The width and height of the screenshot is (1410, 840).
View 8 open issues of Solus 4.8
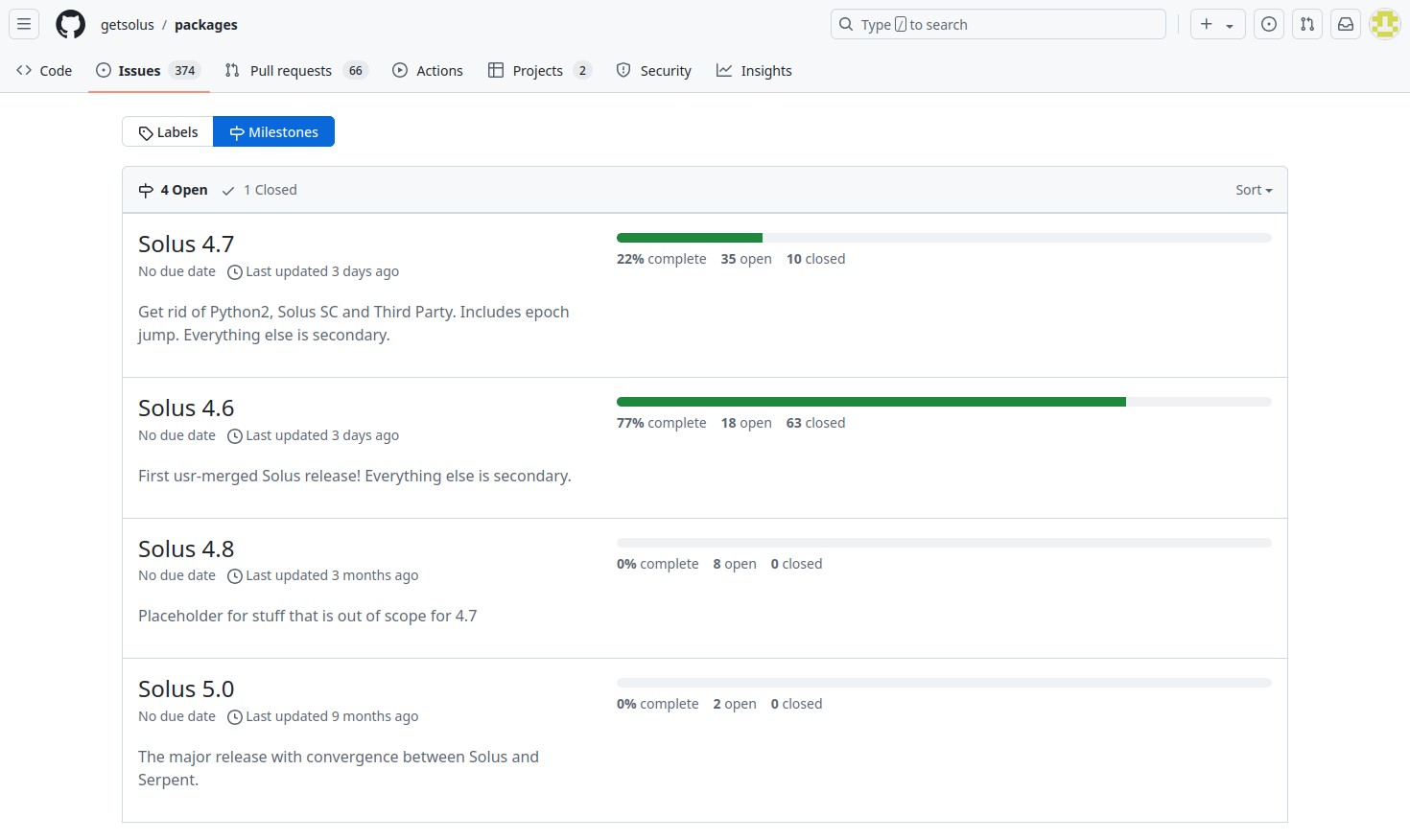tap(735, 564)
